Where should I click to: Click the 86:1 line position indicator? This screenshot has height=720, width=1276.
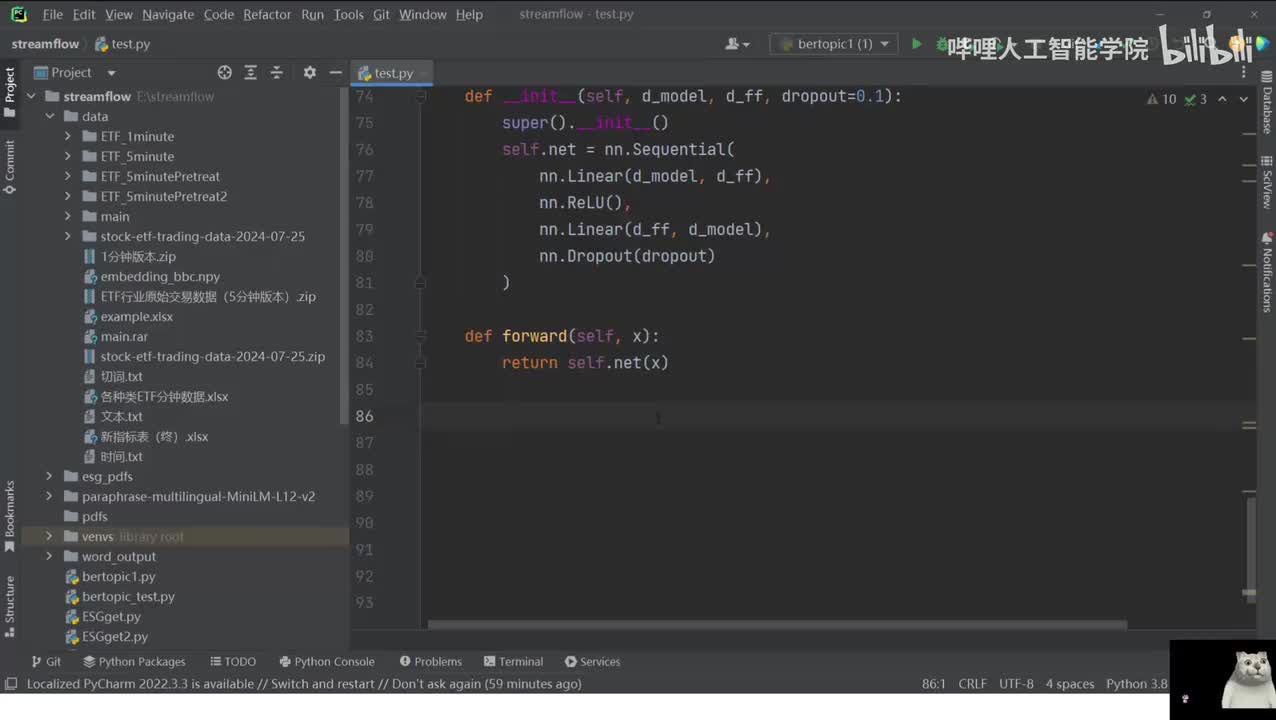[x=934, y=684]
